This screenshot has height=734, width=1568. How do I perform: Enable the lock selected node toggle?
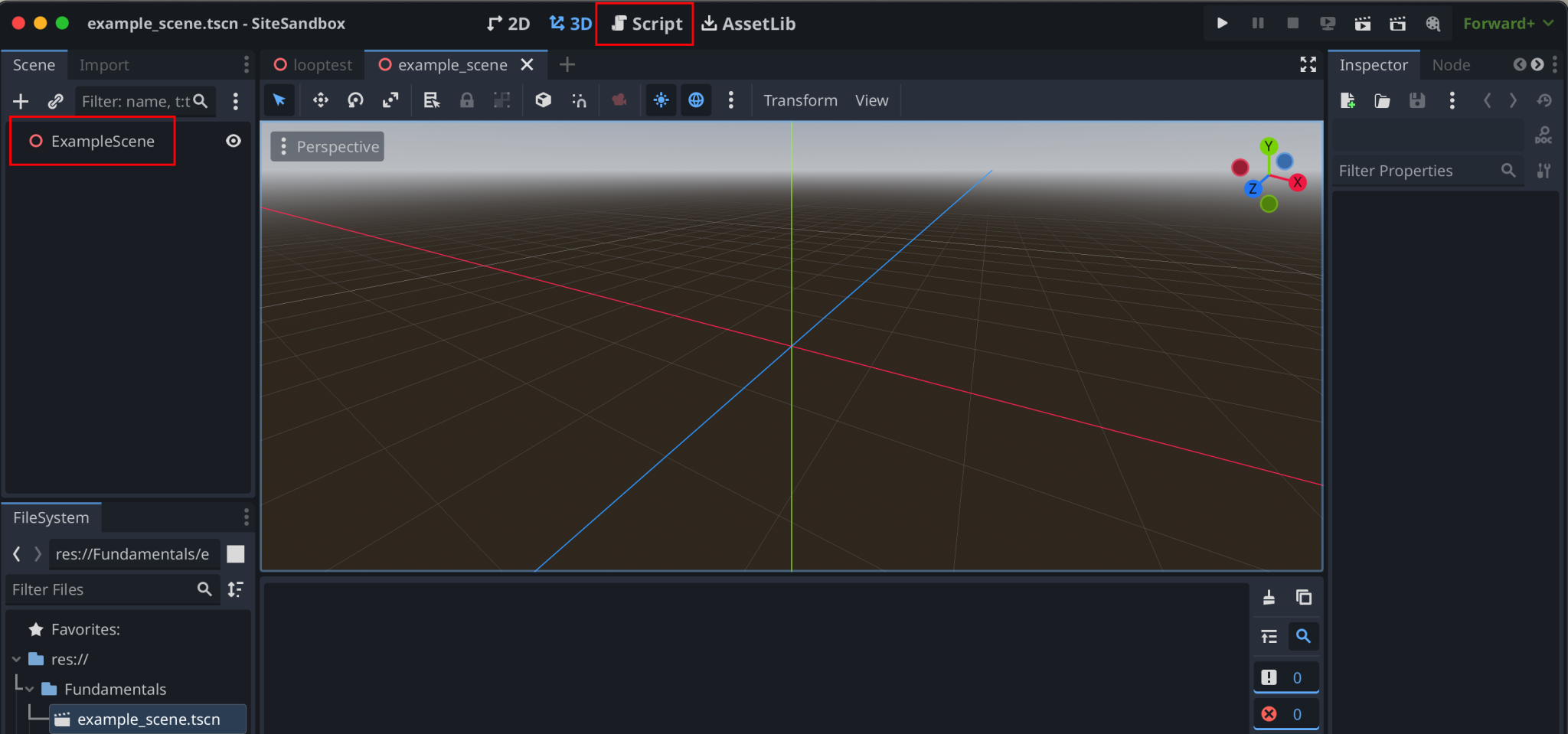tap(467, 100)
